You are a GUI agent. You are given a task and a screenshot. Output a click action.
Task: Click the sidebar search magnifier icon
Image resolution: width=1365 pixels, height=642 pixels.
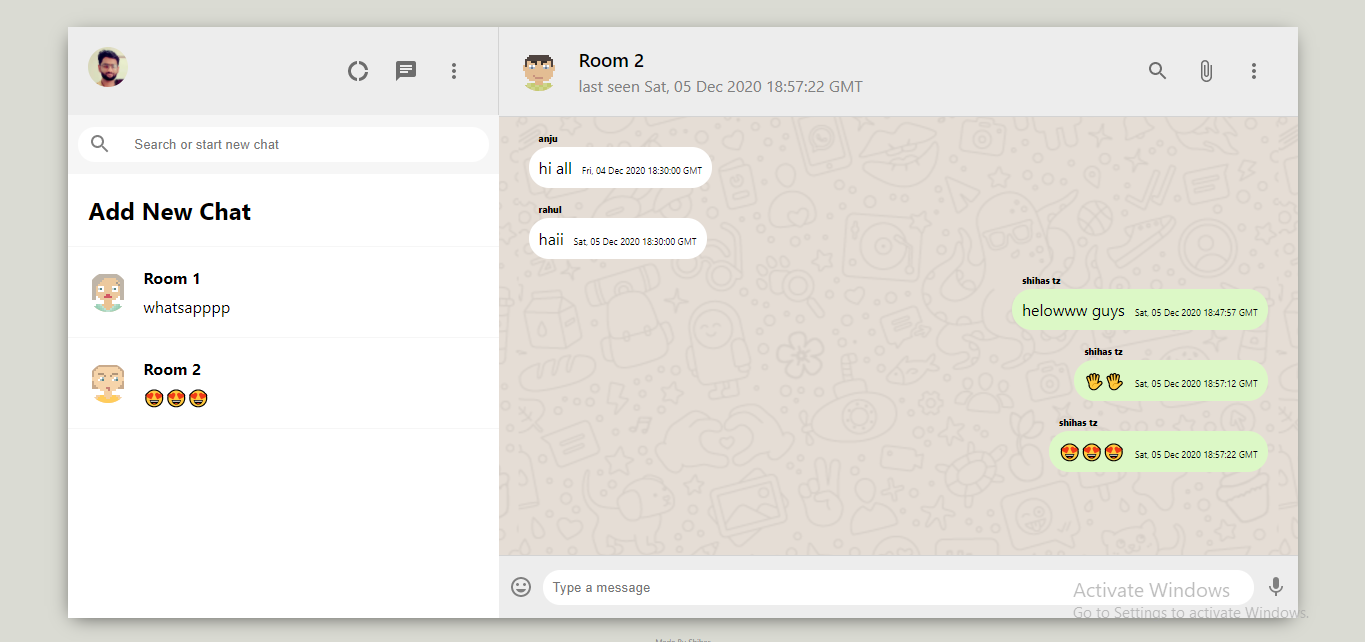pyautogui.click(x=100, y=144)
